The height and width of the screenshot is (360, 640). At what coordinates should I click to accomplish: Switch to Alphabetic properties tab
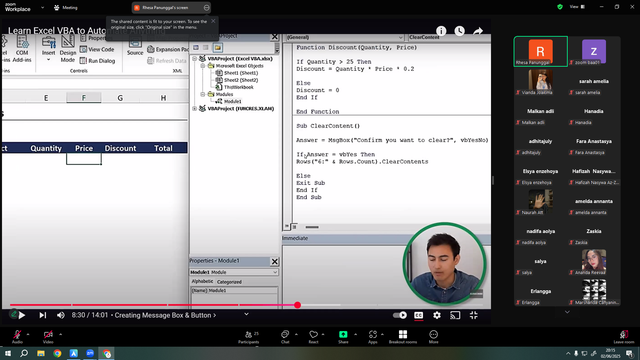click(x=202, y=281)
